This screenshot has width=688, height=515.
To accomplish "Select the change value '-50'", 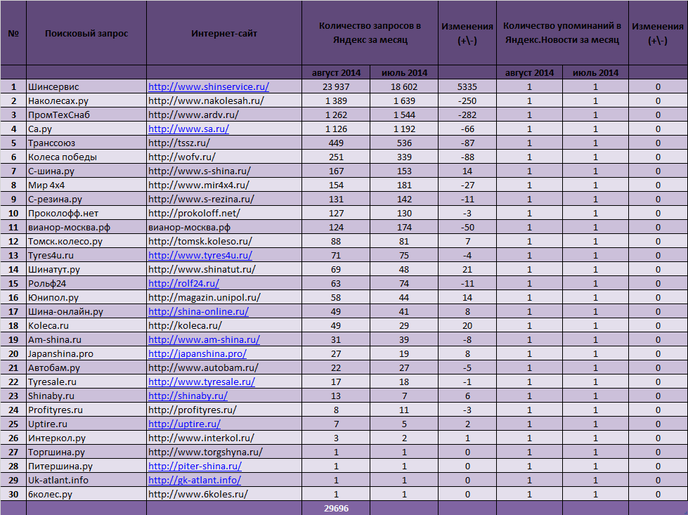I will tap(467, 227).
